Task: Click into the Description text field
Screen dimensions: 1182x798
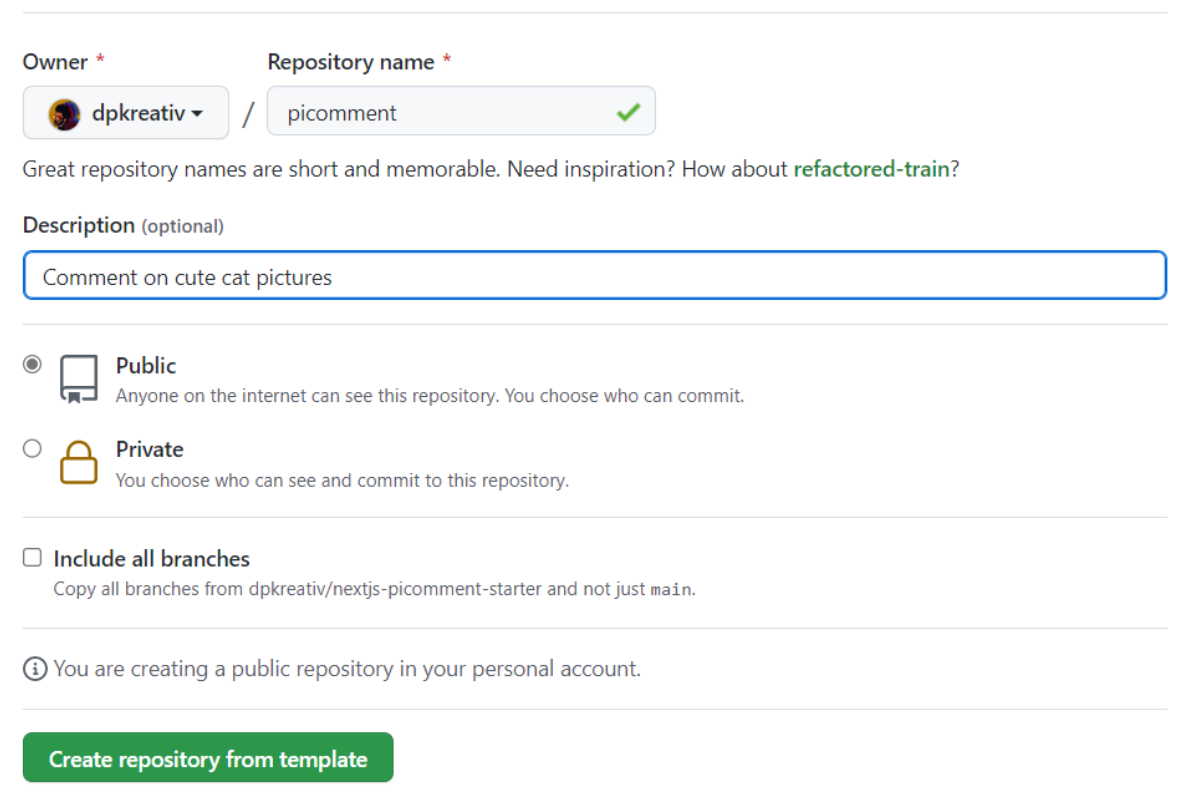Action: coord(594,276)
